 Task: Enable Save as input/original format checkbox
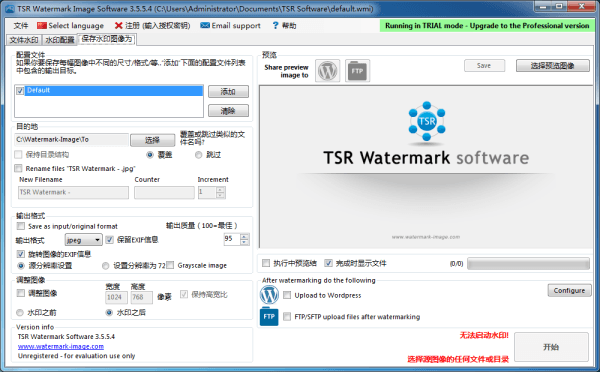21,226
